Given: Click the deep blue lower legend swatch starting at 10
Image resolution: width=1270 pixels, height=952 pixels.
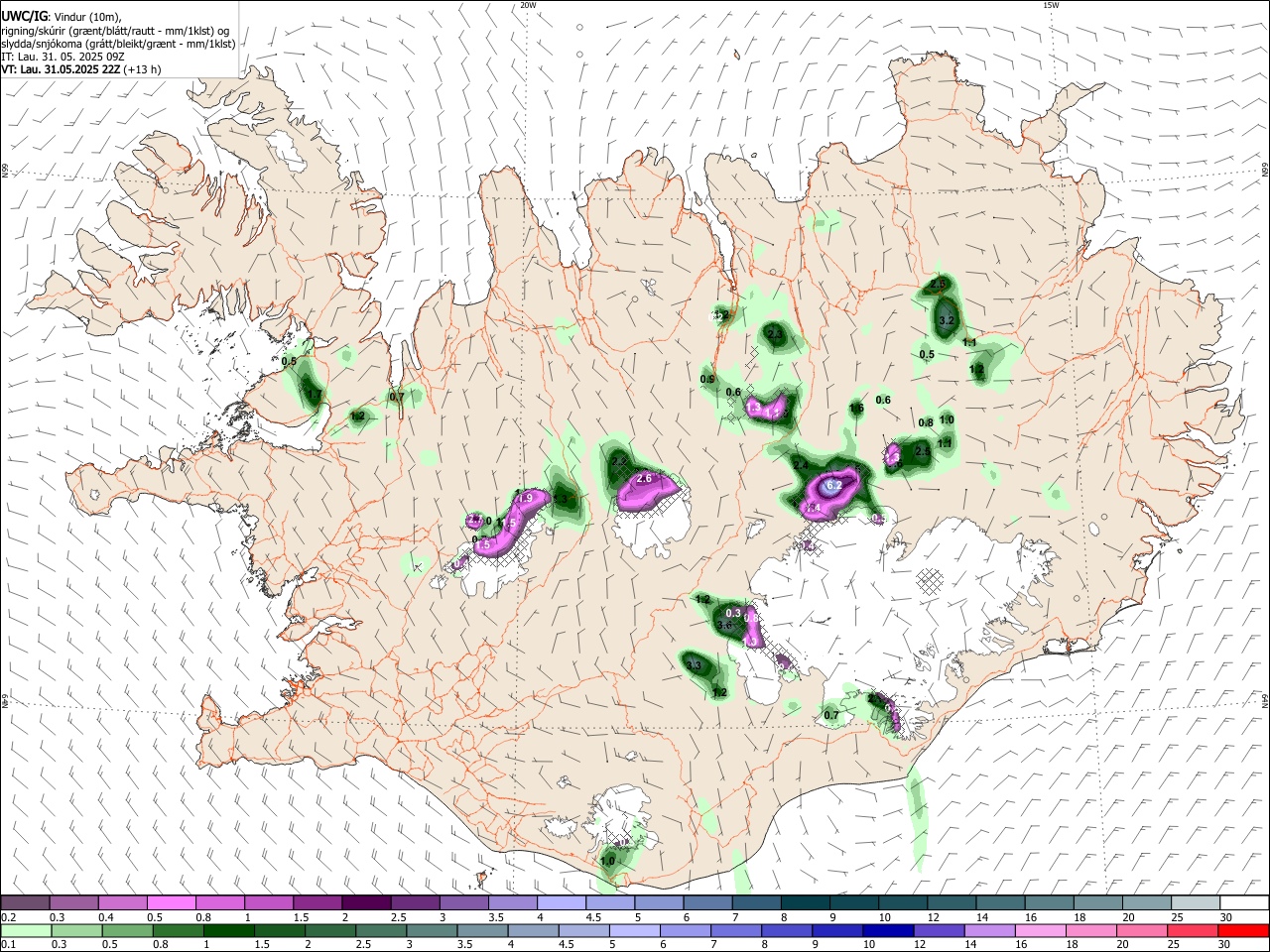Looking at the screenshot, I should (887, 930).
